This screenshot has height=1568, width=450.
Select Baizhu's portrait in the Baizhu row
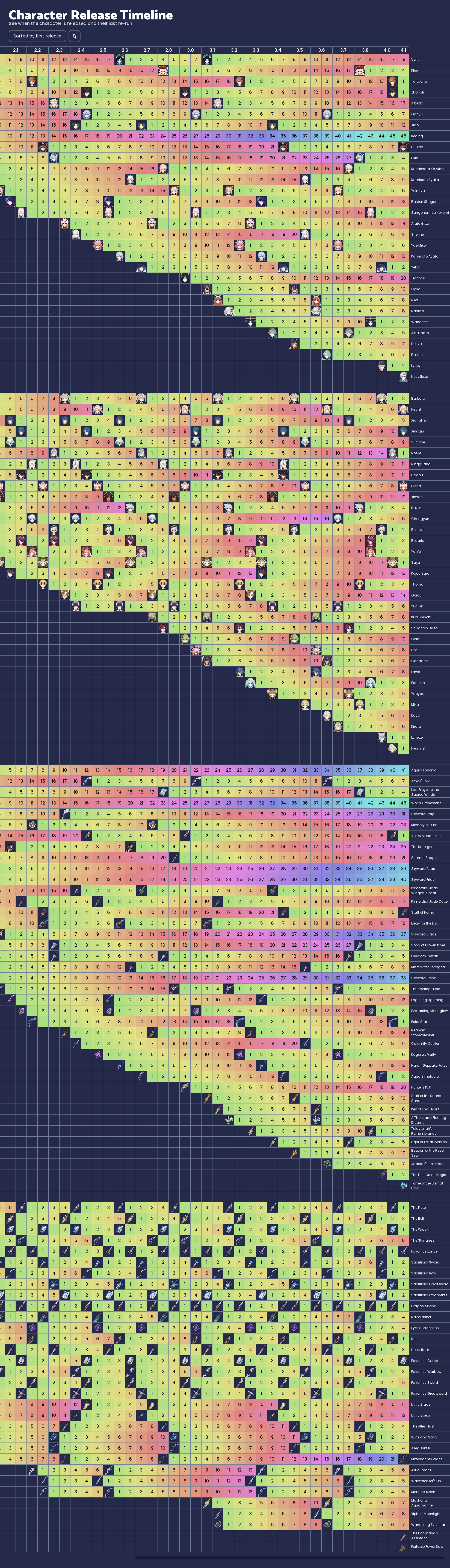click(327, 354)
